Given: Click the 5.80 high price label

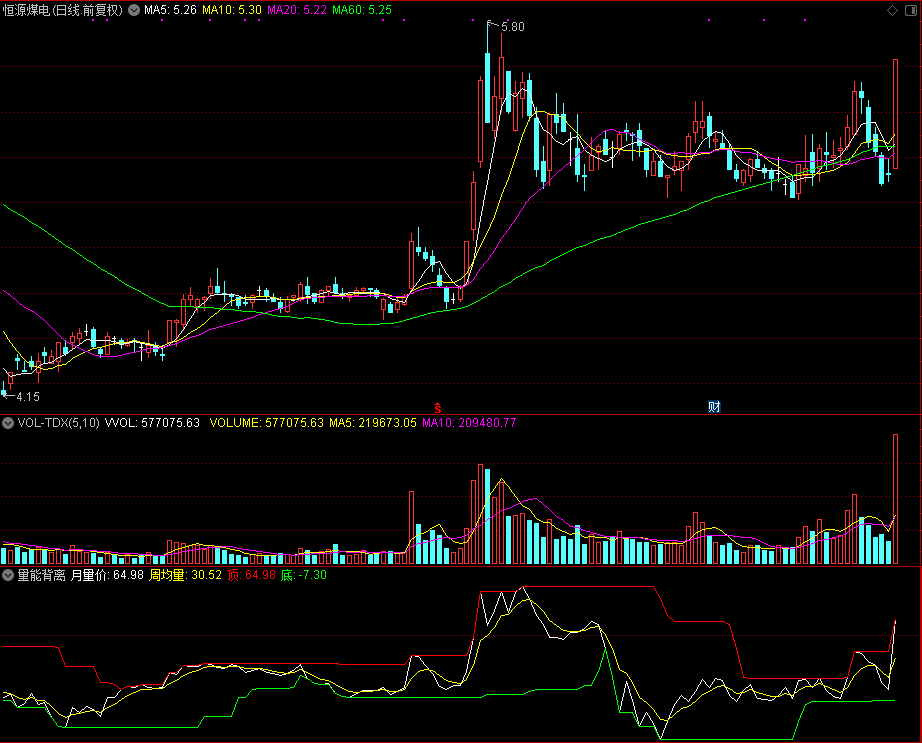Looking at the screenshot, I should 513,27.
